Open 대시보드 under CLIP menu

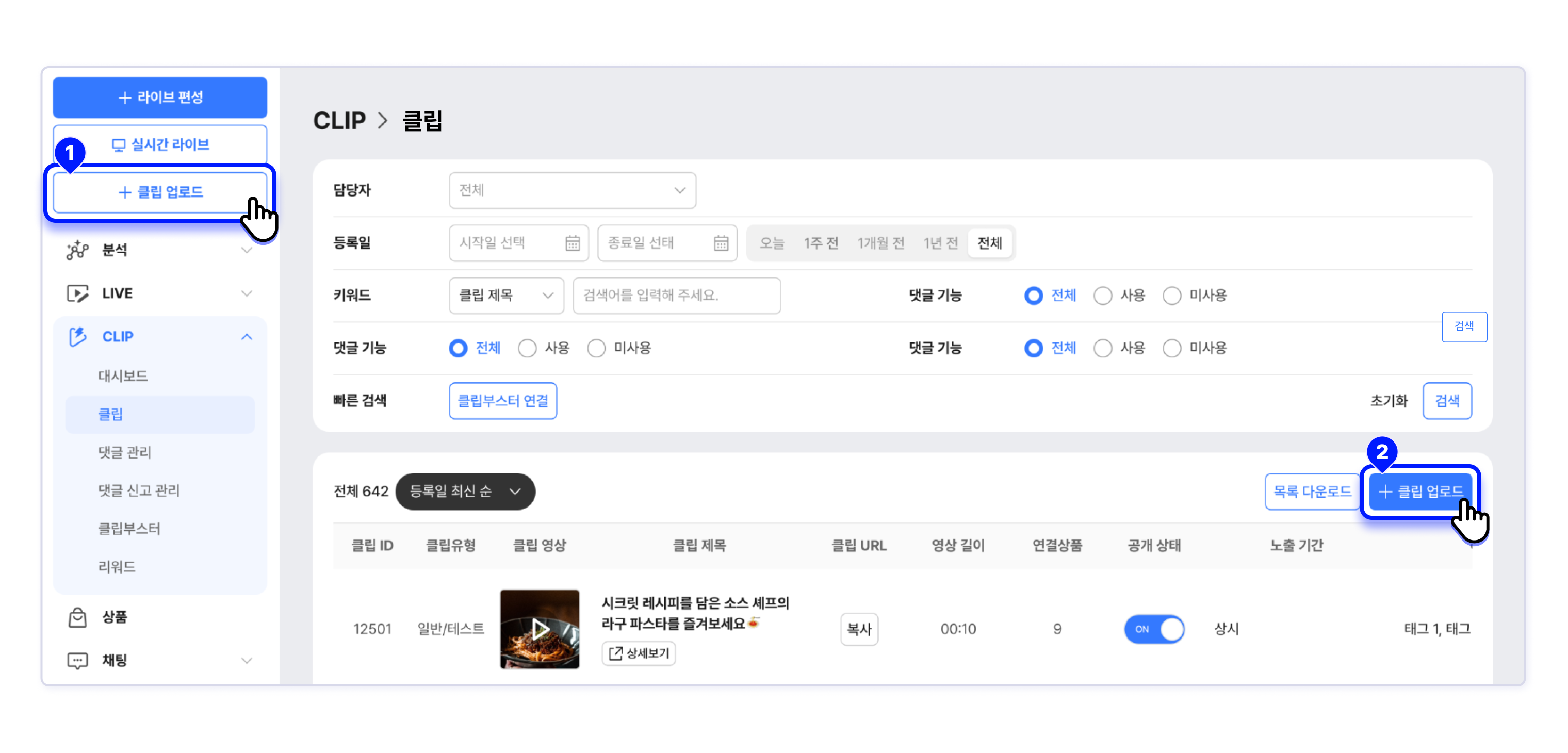pos(123,376)
